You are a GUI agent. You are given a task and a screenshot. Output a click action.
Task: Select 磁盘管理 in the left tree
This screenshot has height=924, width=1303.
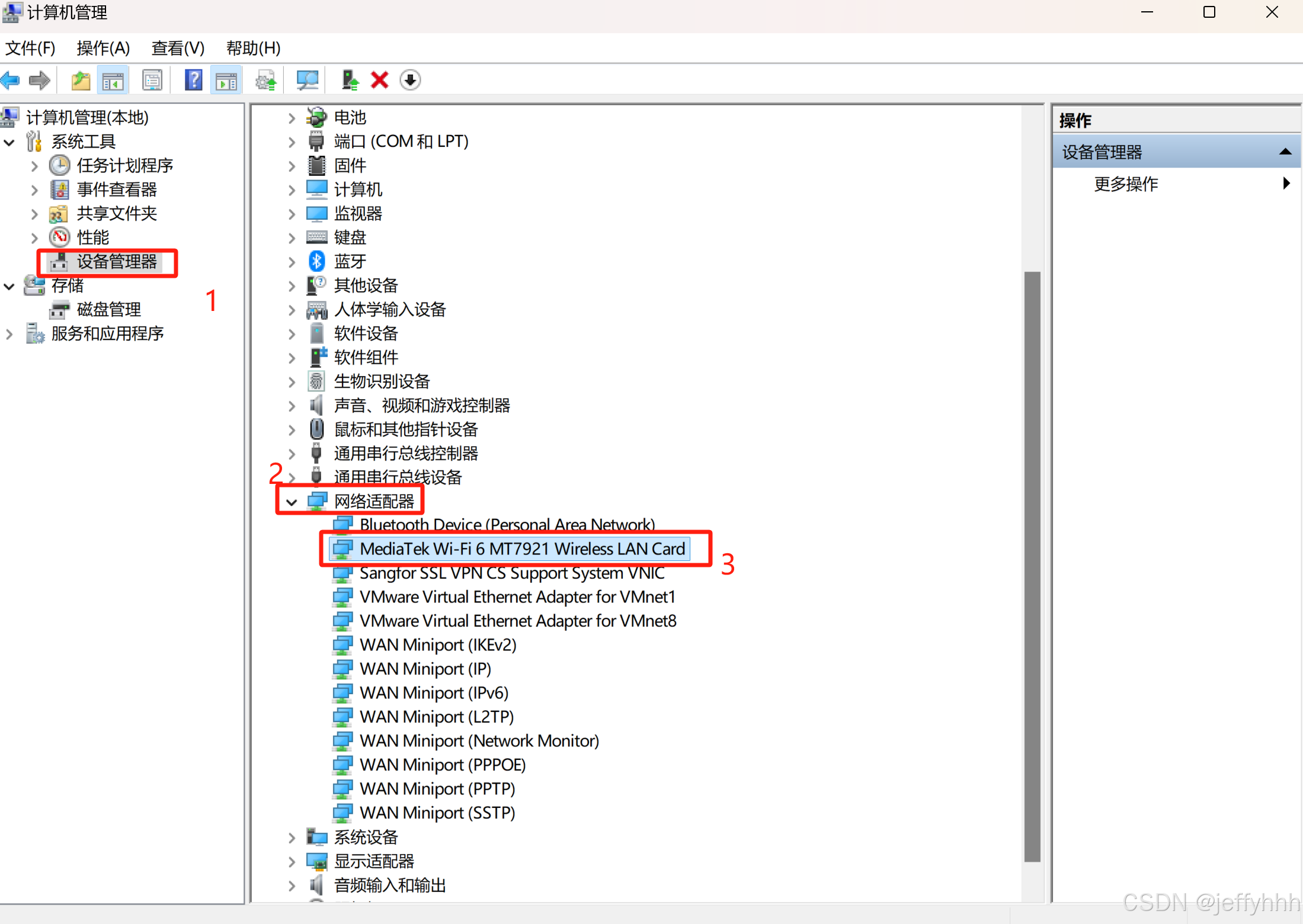(108, 310)
